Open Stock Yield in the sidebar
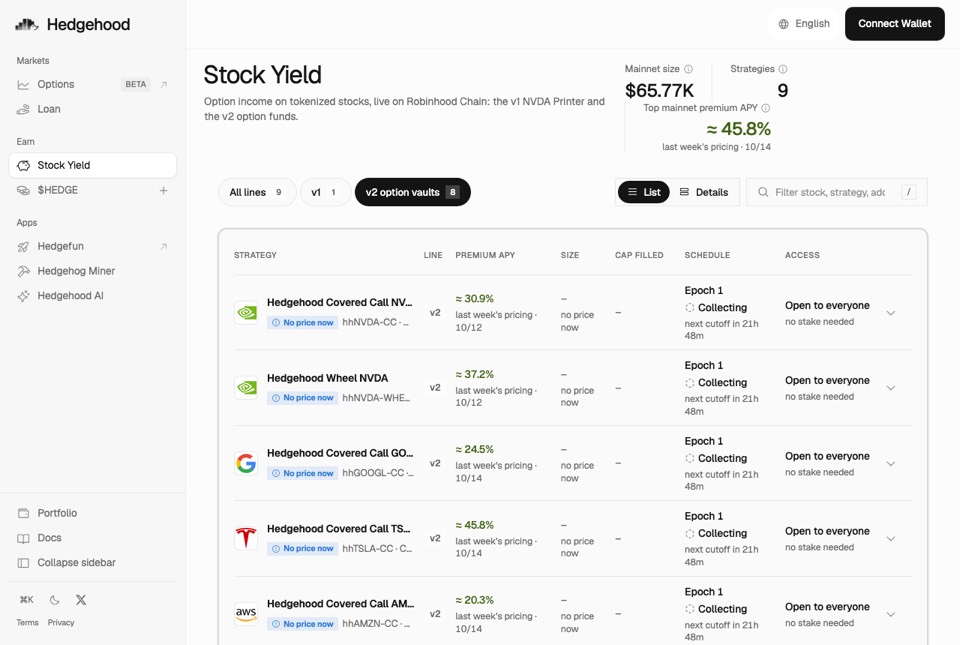 tap(92, 165)
